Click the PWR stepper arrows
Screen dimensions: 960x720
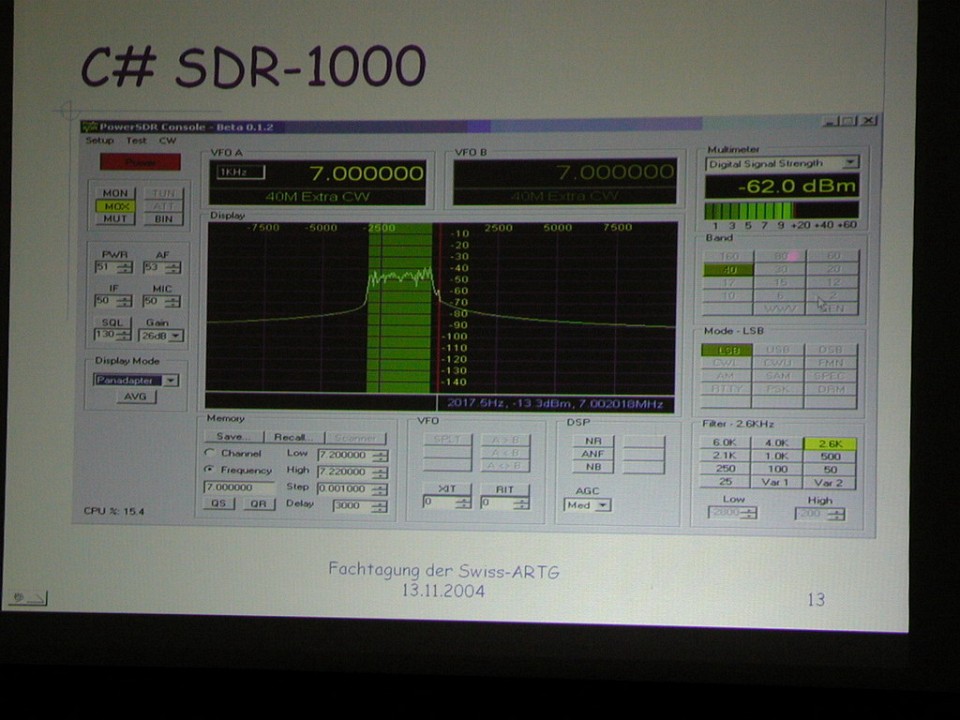[x=126, y=268]
